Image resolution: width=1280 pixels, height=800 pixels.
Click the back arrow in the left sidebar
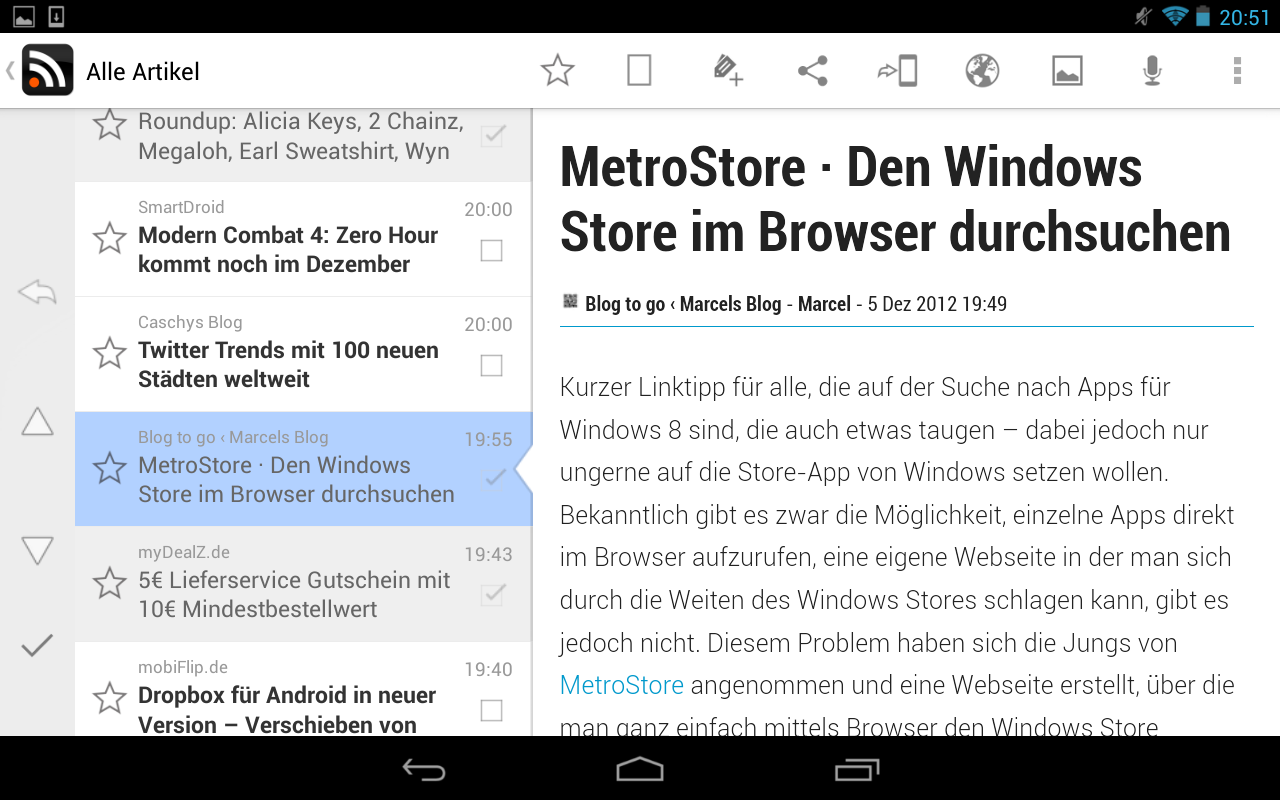37,293
